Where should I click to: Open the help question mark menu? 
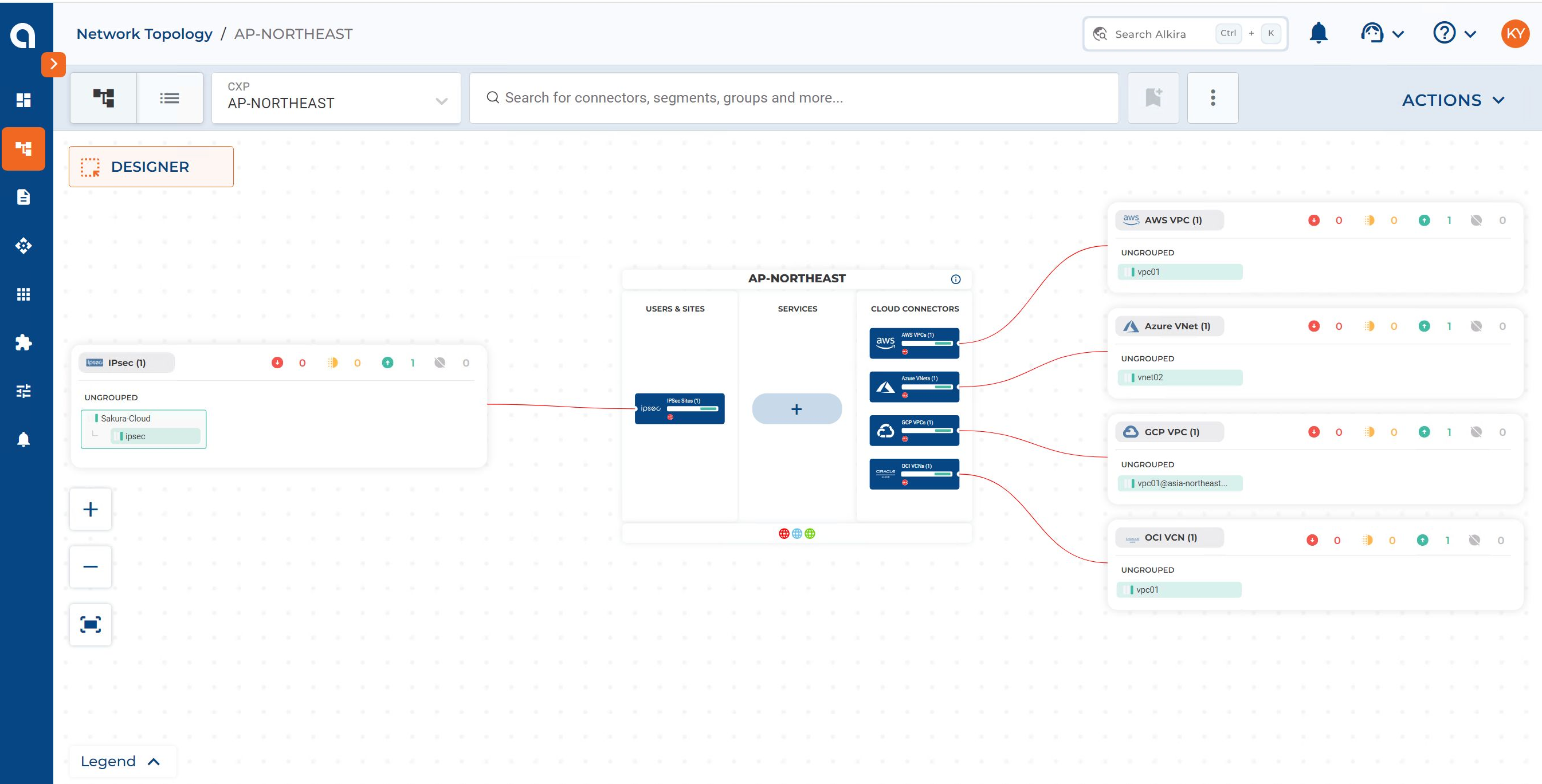point(1453,33)
